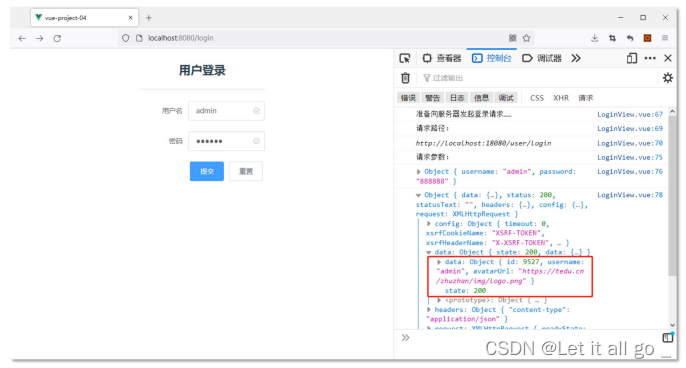Screen dimensions: 686x368
Task: Bookmark this page with the star icon
Action: click(x=526, y=38)
